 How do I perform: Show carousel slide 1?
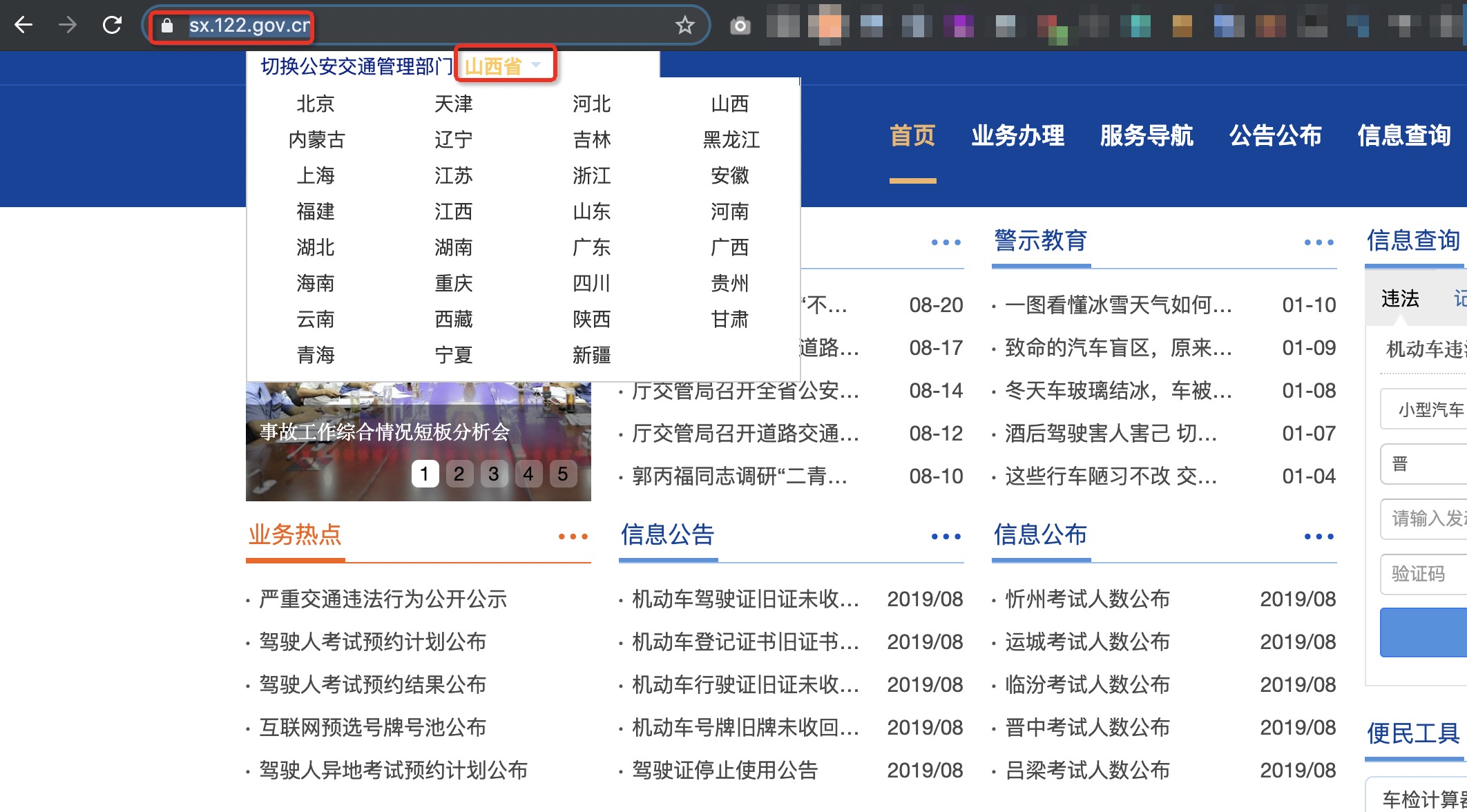pos(425,474)
